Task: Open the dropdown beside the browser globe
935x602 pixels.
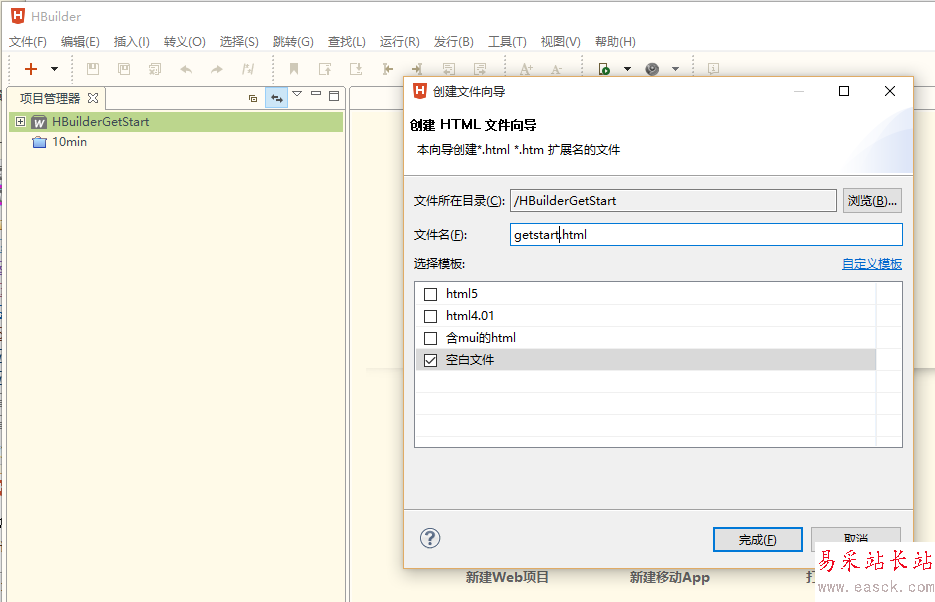Action: [675, 69]
